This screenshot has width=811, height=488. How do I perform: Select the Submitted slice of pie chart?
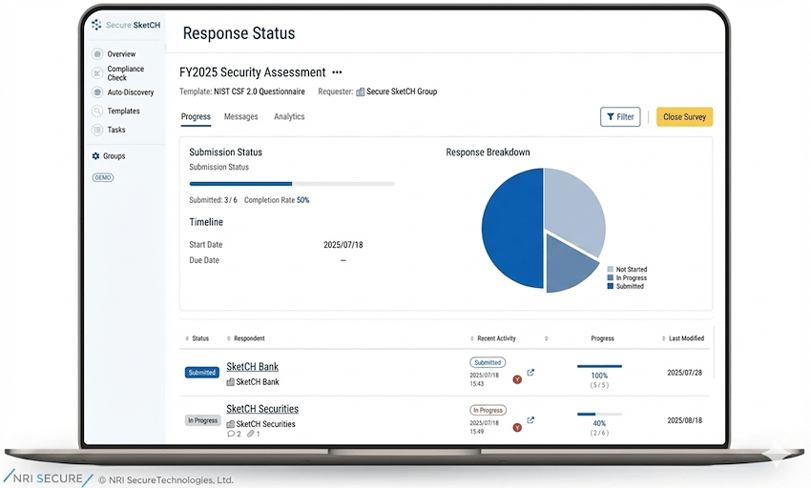[512, 227]
